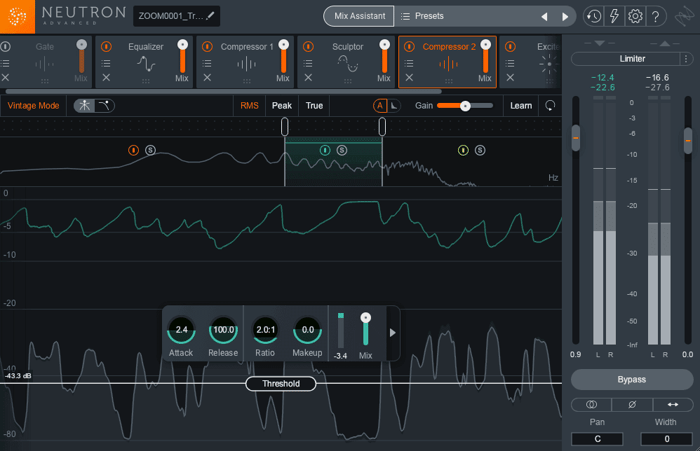Remove the Sculptor module

[x=308, y=78]
